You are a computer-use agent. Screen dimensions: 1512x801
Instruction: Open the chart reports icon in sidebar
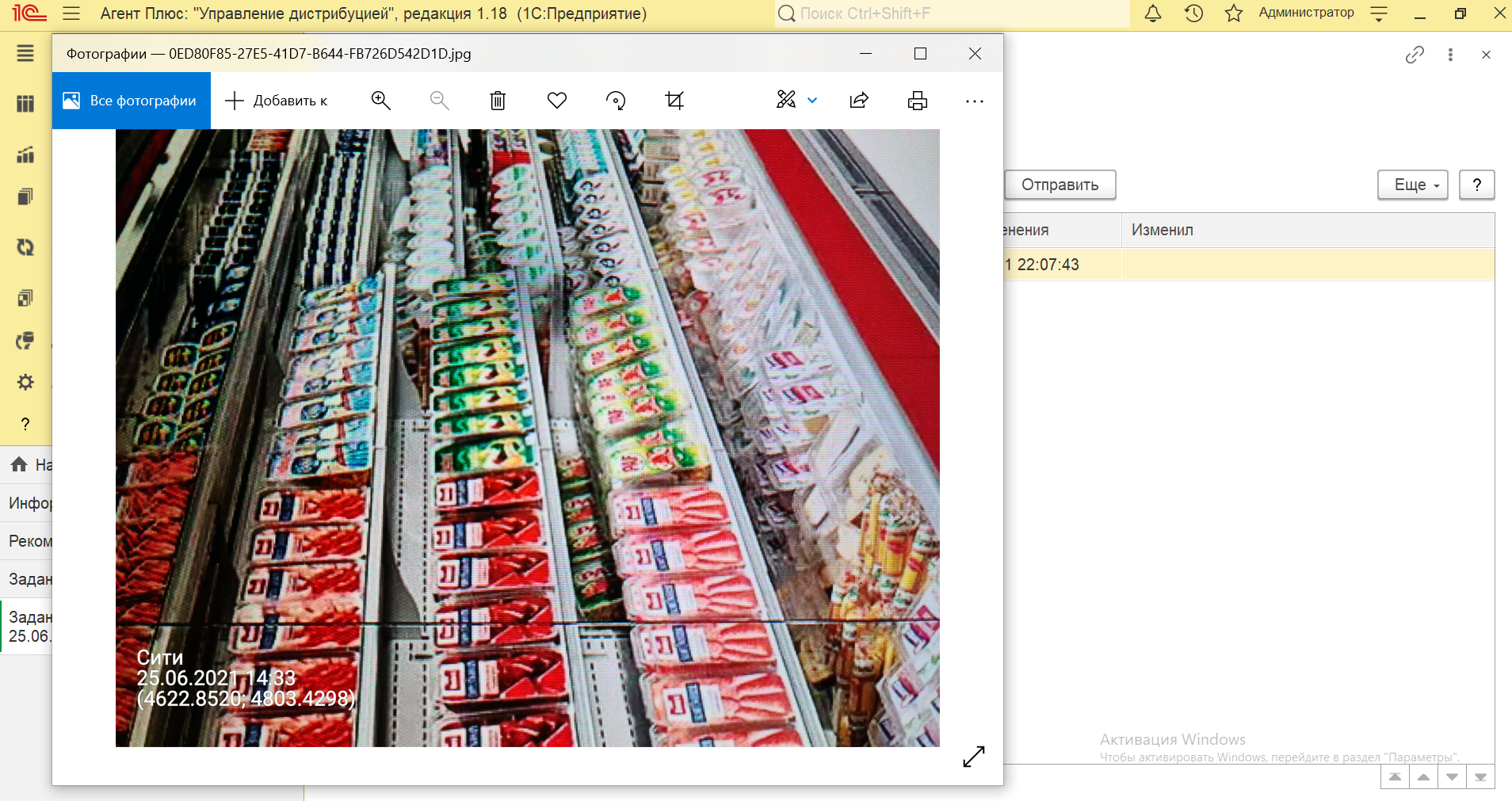(x=25, y=154)
